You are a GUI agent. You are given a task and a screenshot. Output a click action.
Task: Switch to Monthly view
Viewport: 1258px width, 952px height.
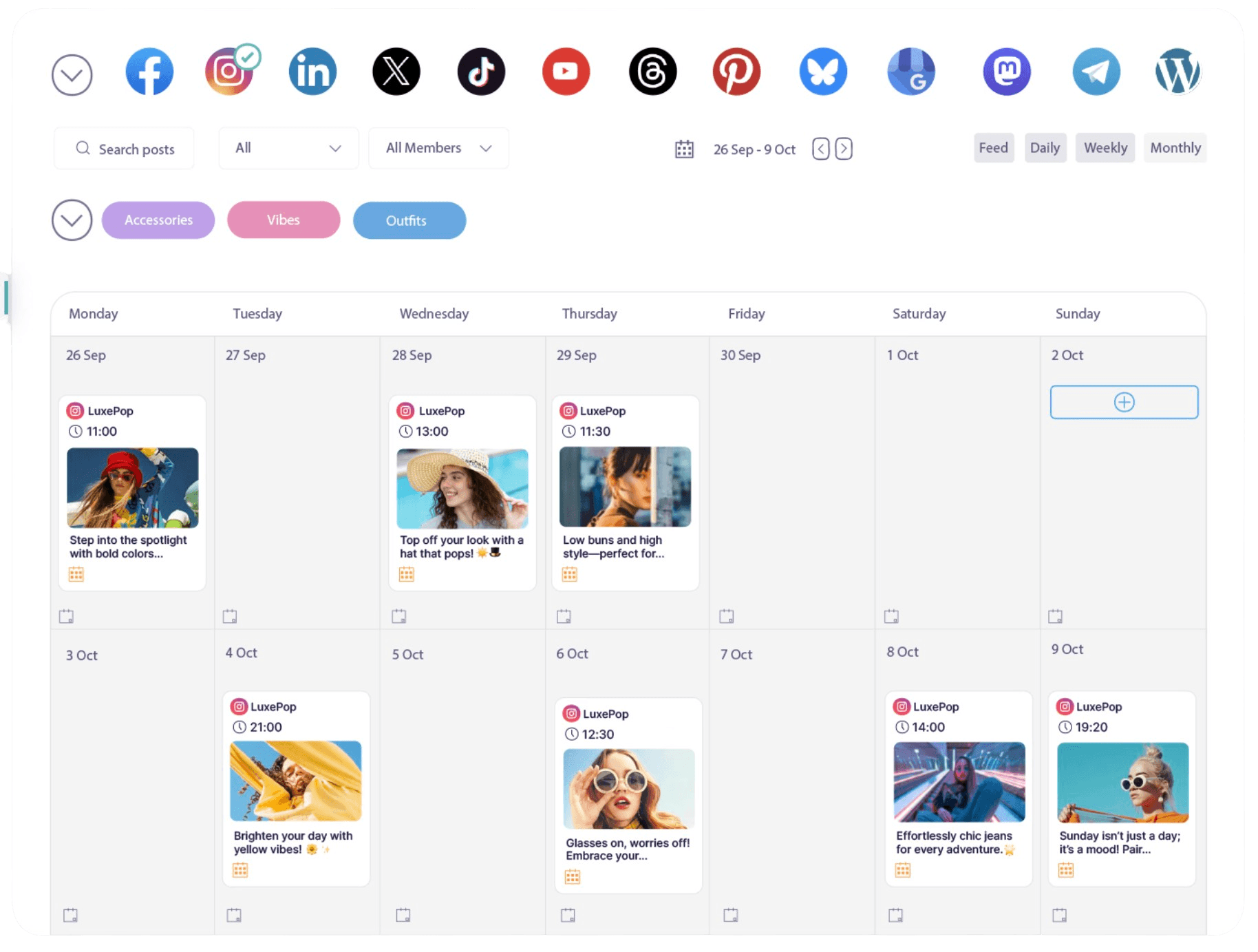pos(1175,148)
